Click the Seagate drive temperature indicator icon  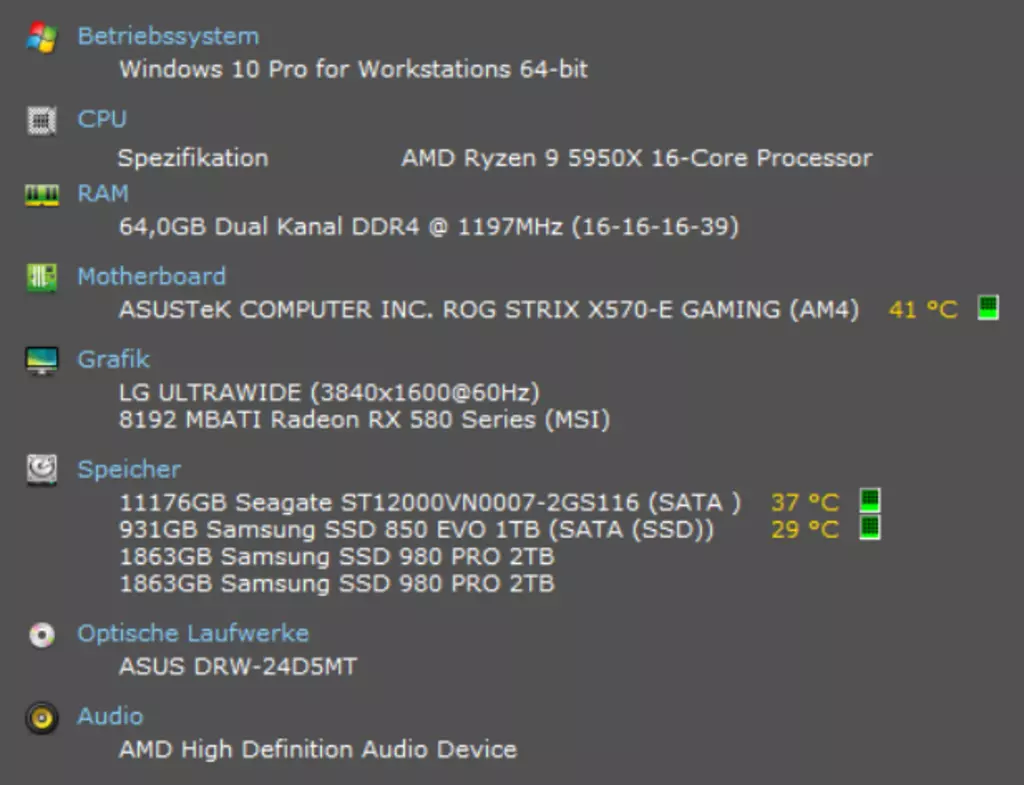(870, 501)
